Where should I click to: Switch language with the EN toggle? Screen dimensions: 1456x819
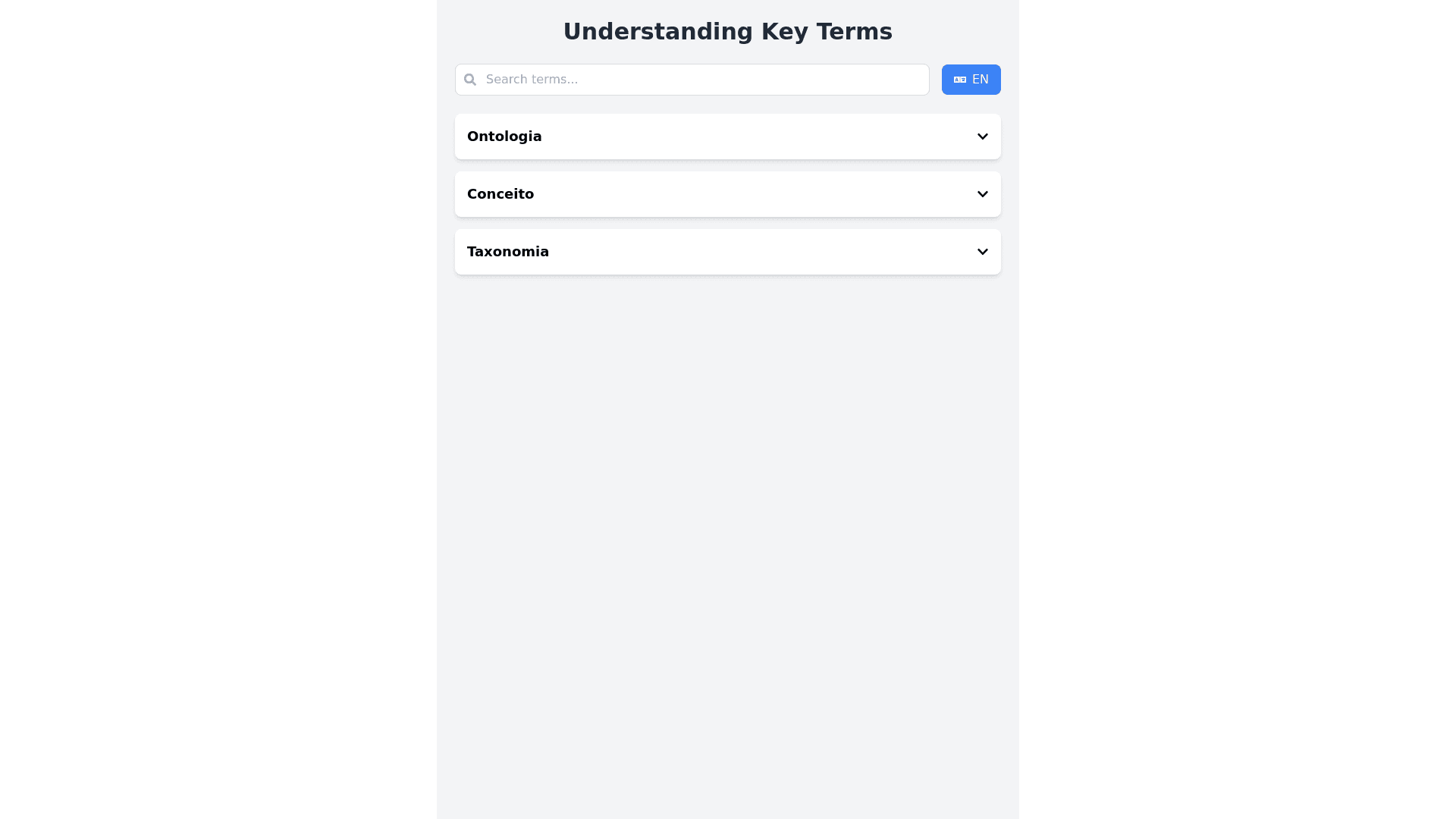[x=971, y=80]
